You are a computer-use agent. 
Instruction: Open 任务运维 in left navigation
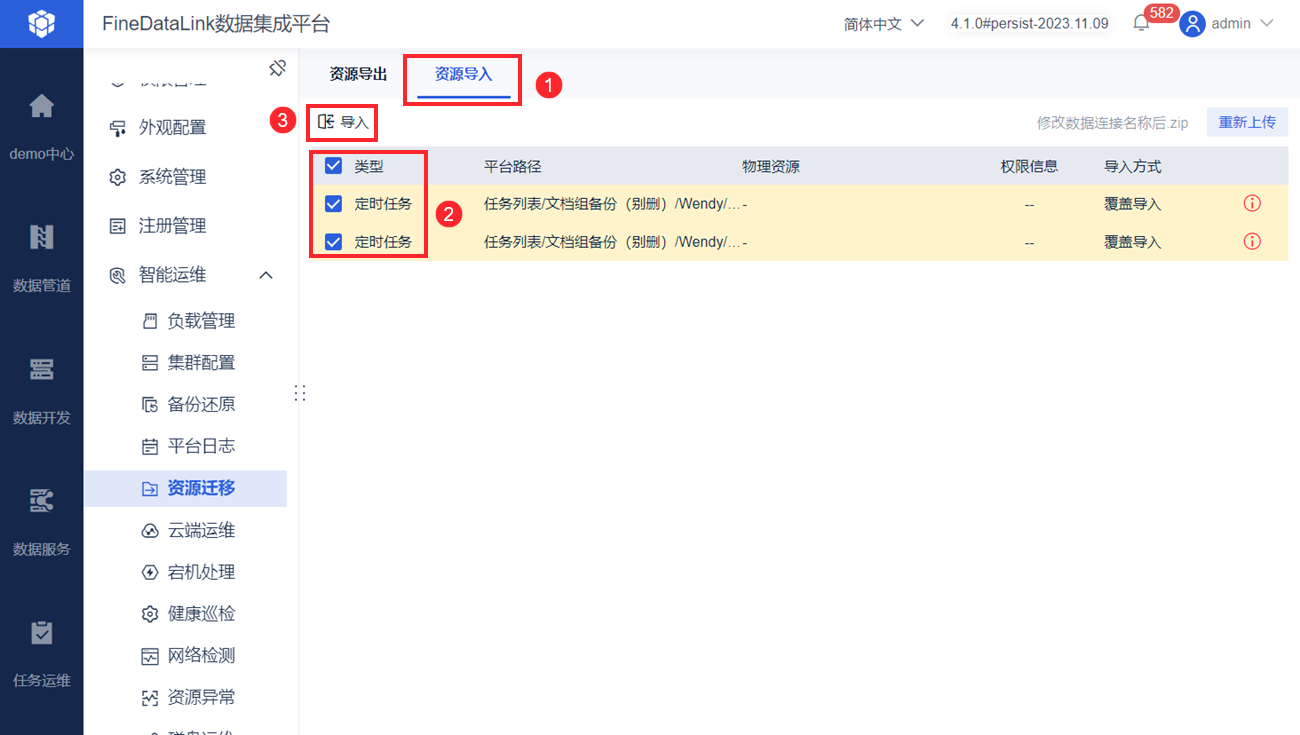coord(41,652)
